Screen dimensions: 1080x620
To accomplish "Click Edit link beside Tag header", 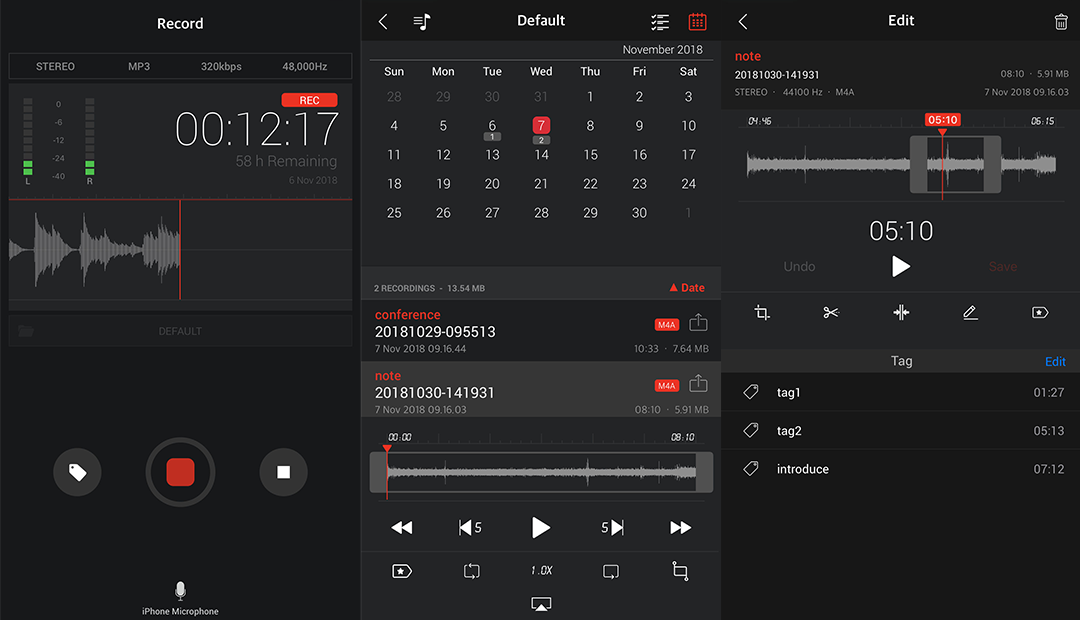I will coord(1054,361).
